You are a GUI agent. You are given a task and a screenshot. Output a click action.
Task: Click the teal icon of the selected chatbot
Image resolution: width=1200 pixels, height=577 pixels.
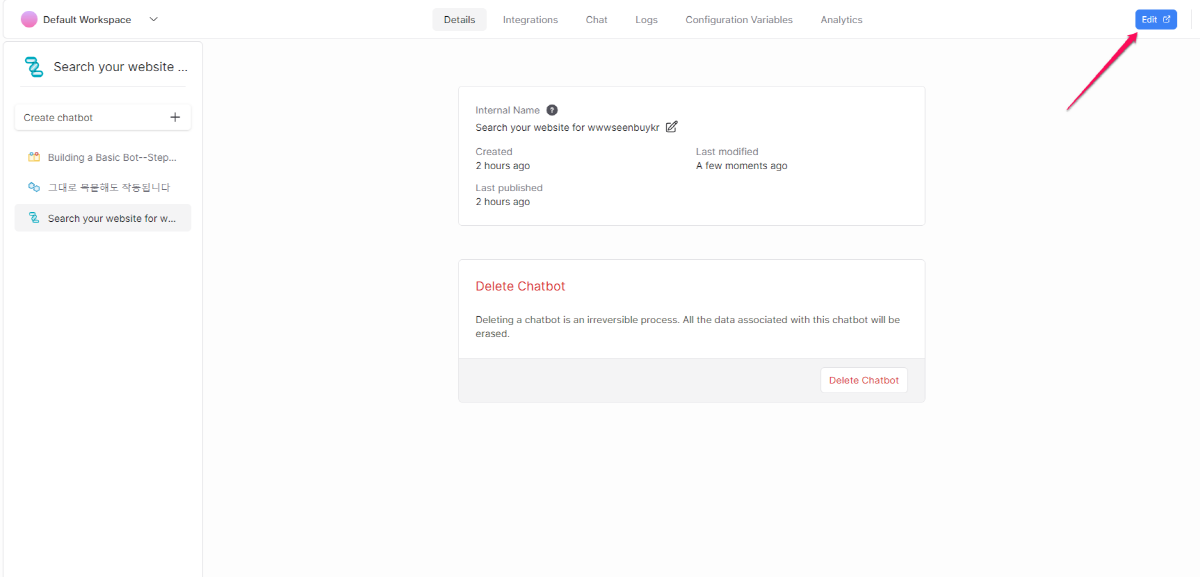tap(34, 218)
